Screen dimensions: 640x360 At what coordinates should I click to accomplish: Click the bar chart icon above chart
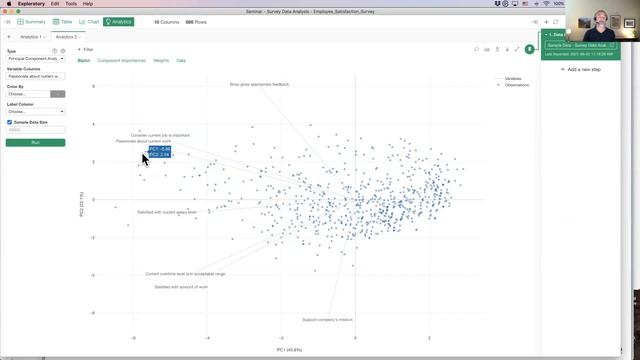coord(487,49)
